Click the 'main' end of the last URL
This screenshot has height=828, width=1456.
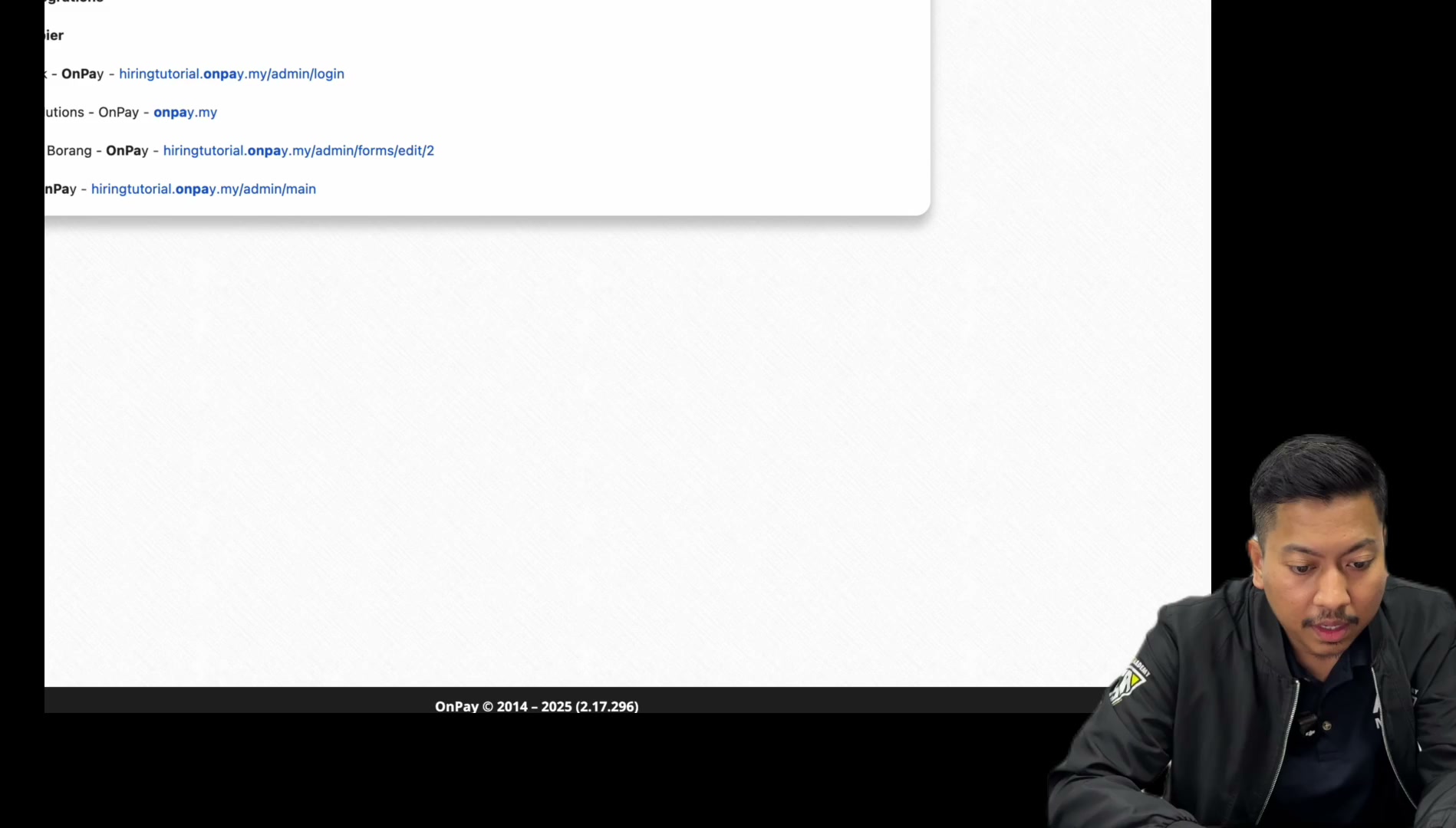301,189
